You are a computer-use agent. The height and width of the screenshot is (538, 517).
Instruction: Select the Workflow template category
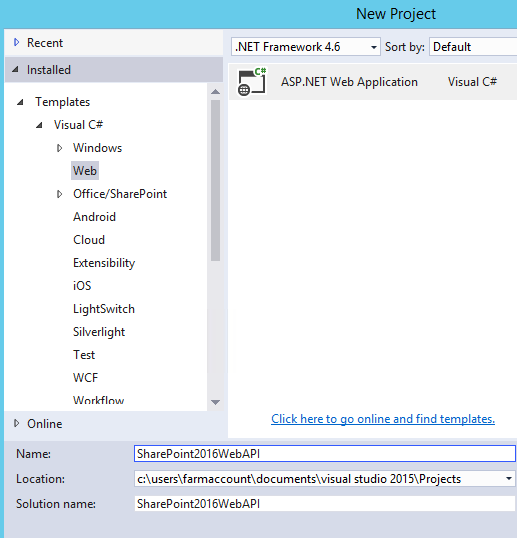(98, 400)
